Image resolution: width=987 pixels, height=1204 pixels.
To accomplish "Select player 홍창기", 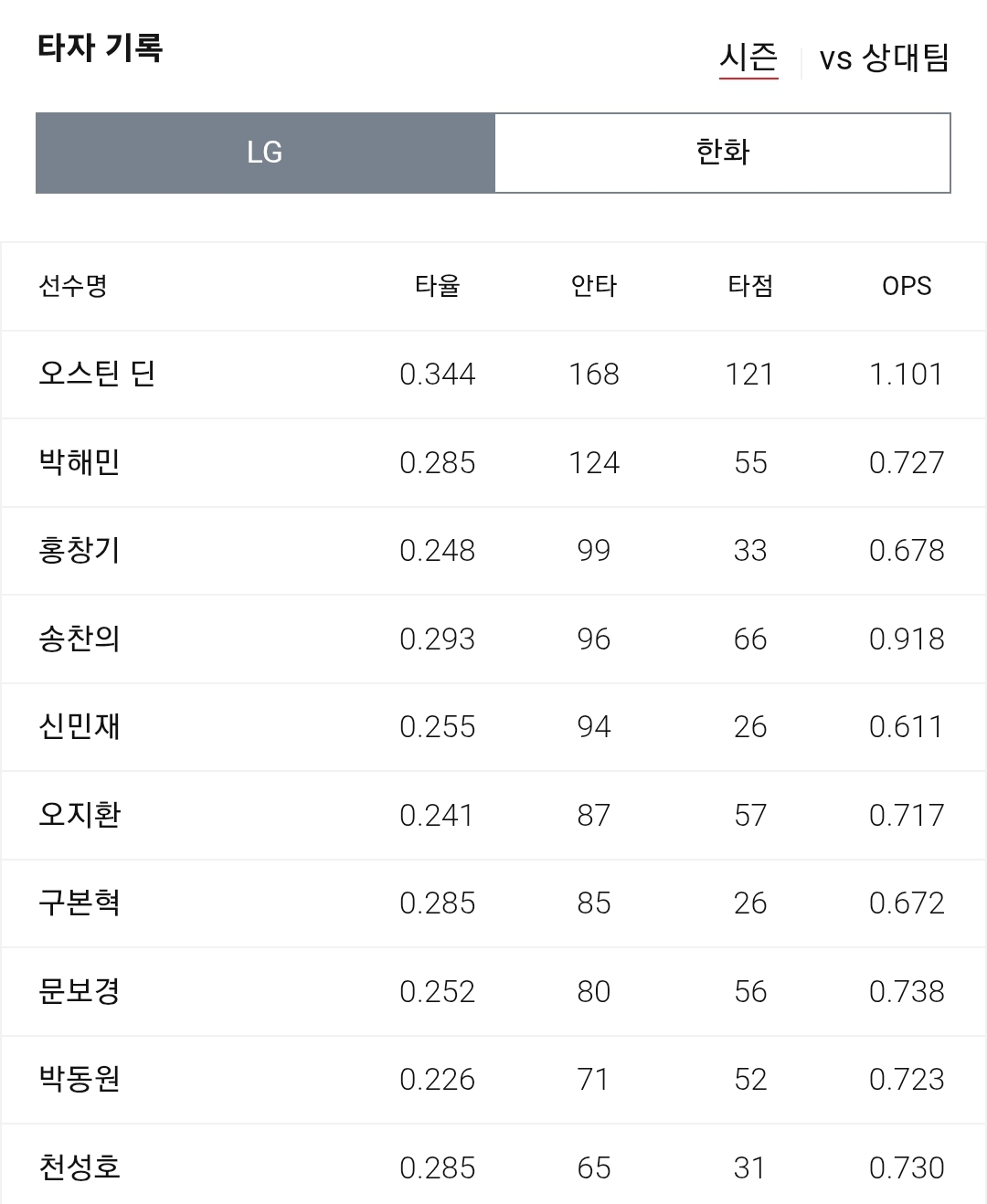I will coord(80,550).
